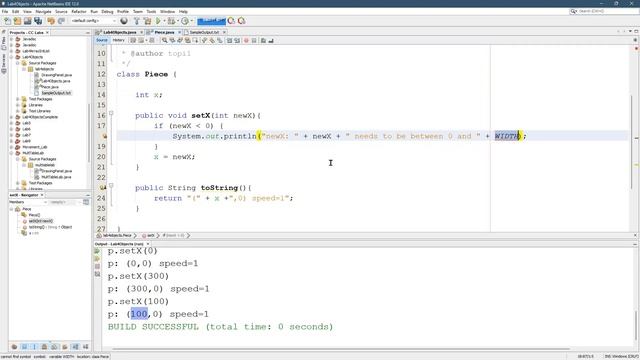Click the lightbulb hint icon on line 18
The width and height of the screenshot is (640, 360).
pos(104,136)
